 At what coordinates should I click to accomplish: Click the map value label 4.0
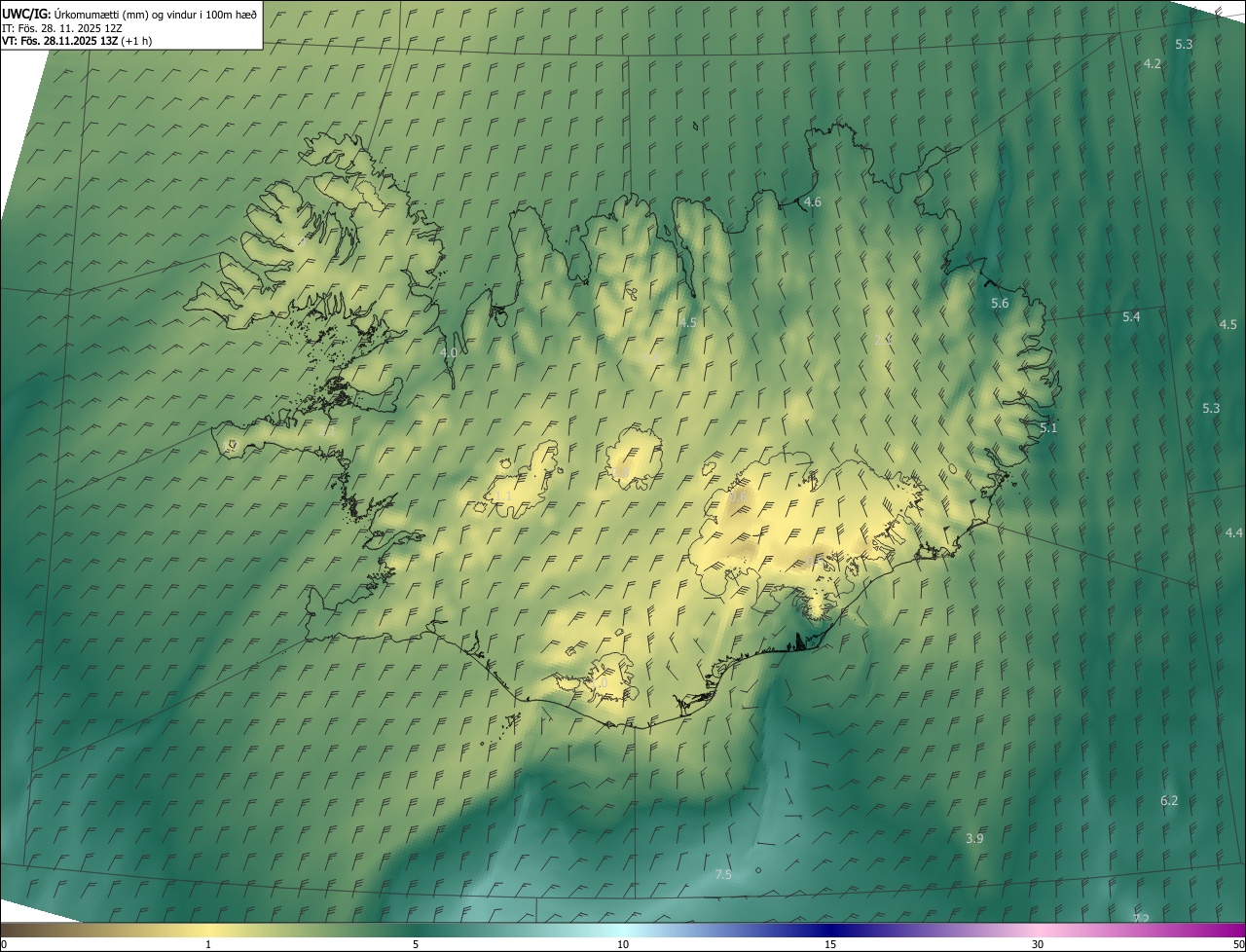point(449,352)
